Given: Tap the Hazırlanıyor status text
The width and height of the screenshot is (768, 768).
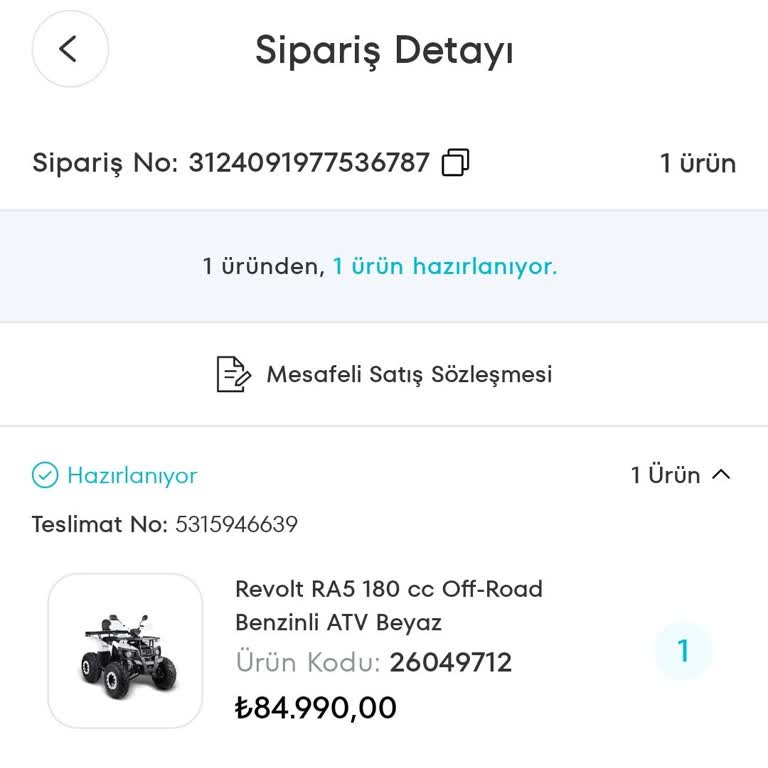Looking at the screenshot, I should 132,475.
